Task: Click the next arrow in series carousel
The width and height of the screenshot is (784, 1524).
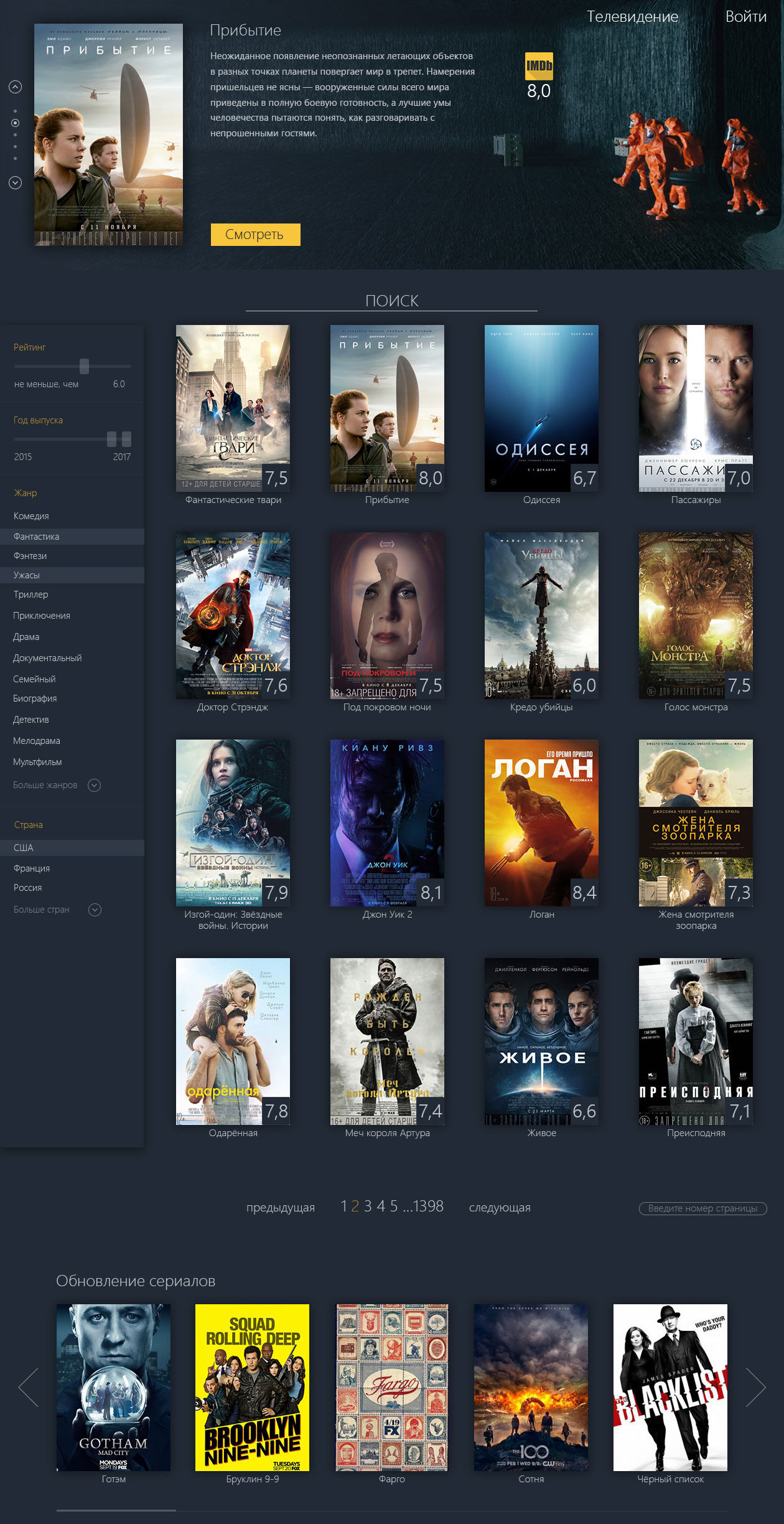Action: pos(755,1387)
